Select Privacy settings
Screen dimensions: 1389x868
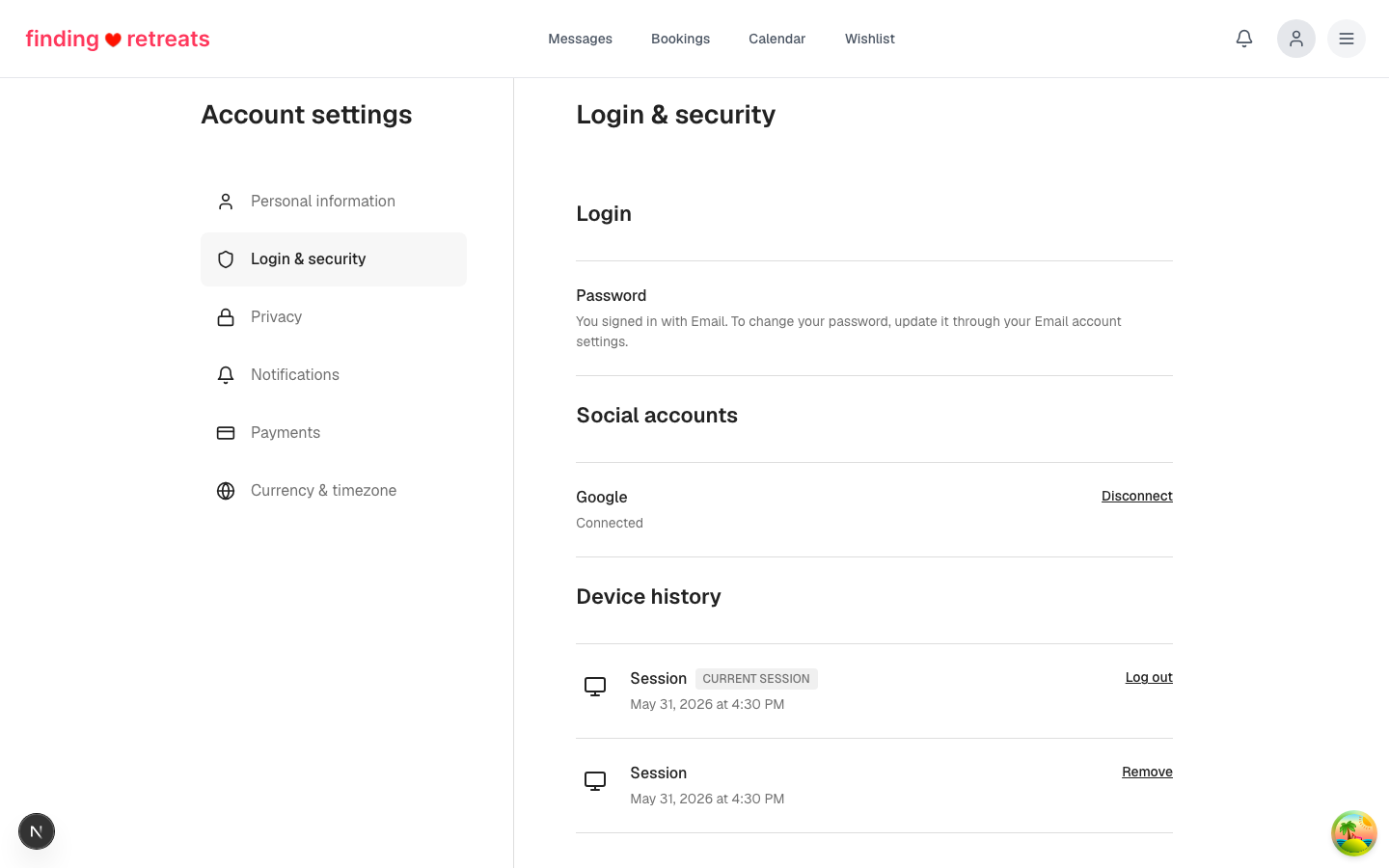(334, 317)
